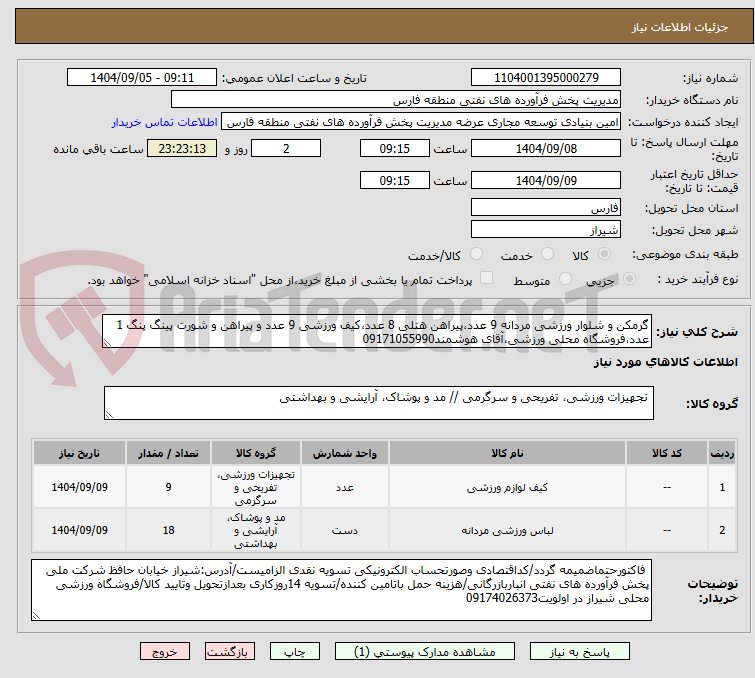The height and width of the screenshot is (678, 755).
Task: Click the نام کالا column header
Action: 507,453
